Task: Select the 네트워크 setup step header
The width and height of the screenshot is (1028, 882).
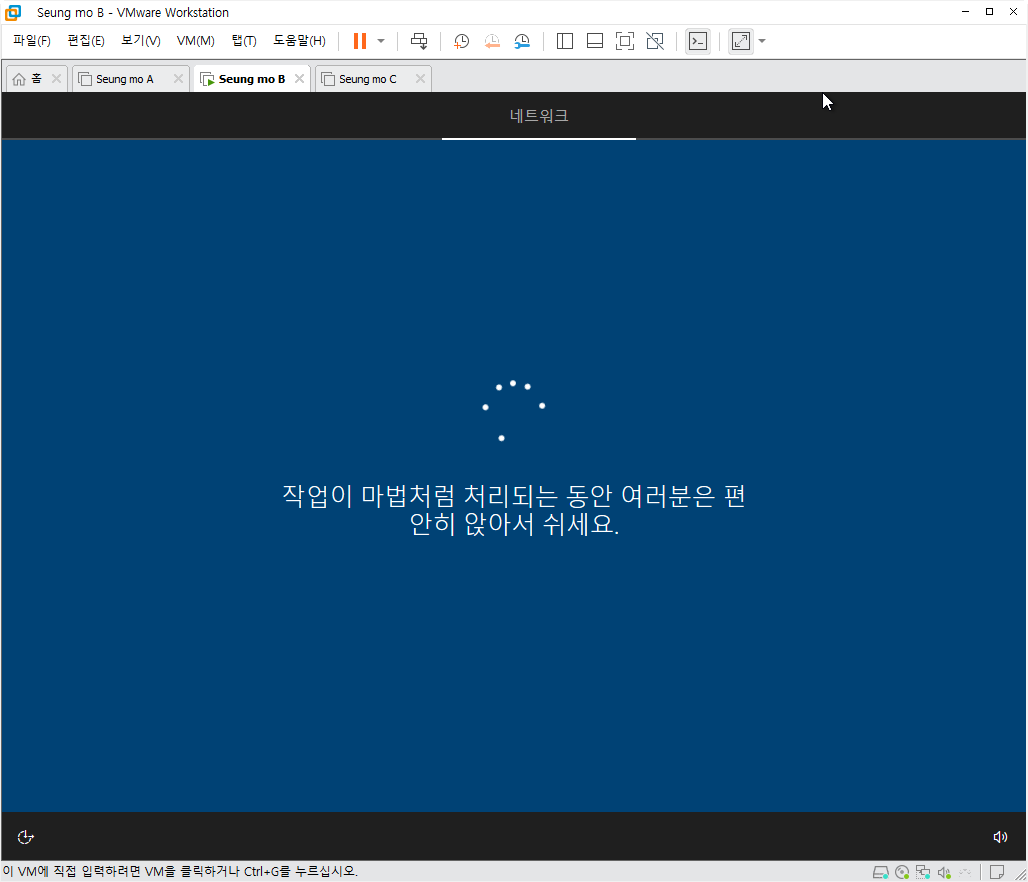Action: pyautogui.click(x=539, y=116)
